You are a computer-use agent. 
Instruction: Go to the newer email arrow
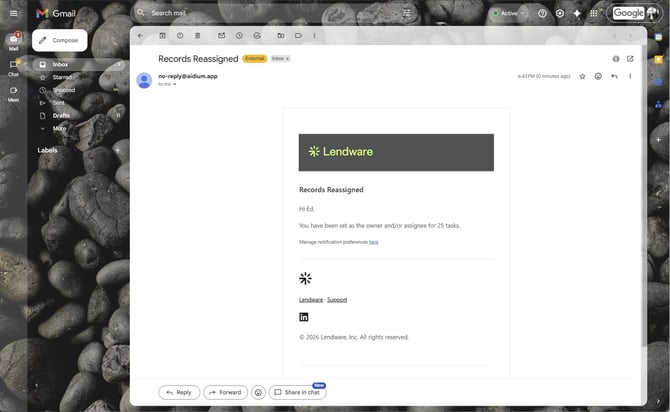coord(614,35)
